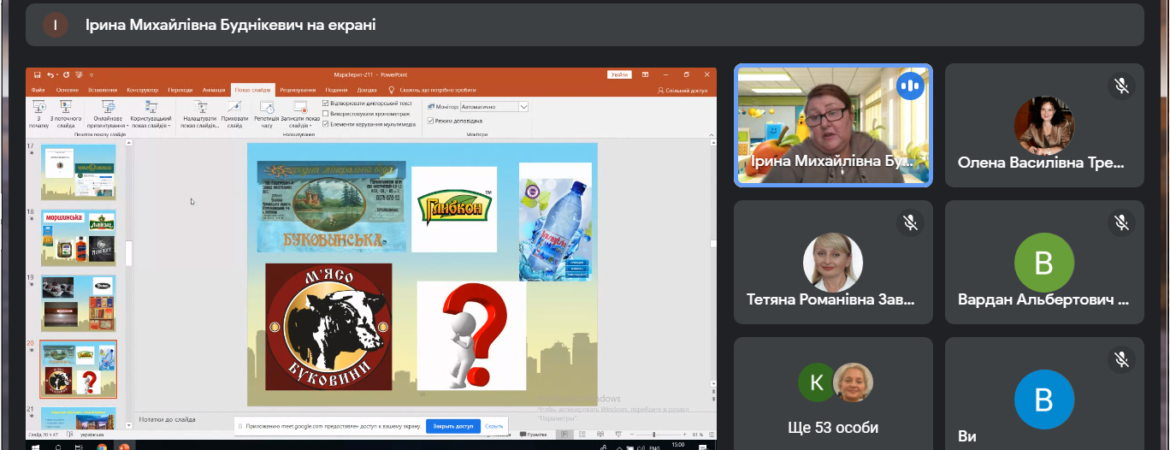Switch to Normal view status icon
This screenshot has height=450, width=1170.
pyautogui.click(x=565, y=434)
